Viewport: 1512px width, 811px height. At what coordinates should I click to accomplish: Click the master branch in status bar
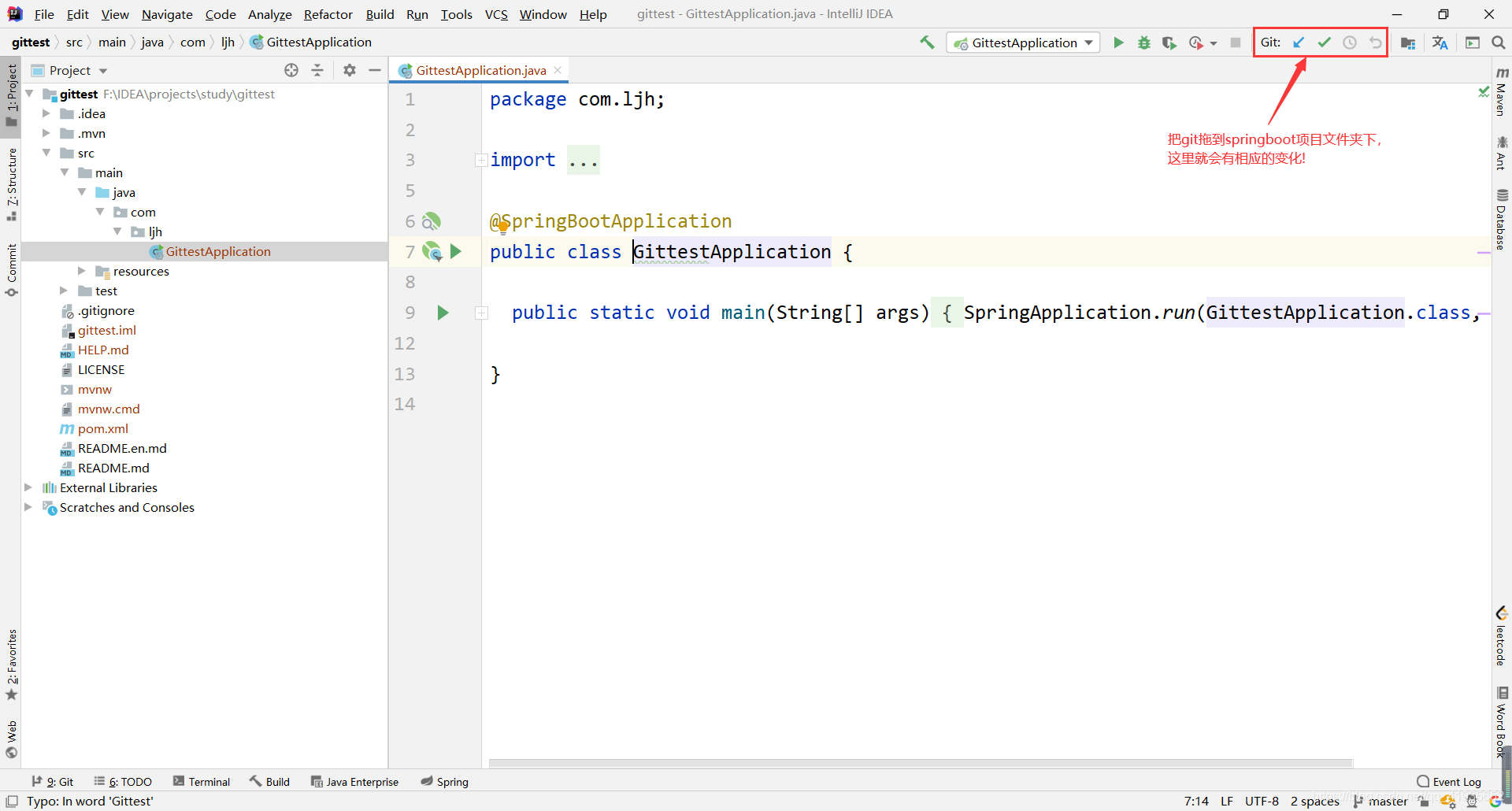click(1380, 801)
